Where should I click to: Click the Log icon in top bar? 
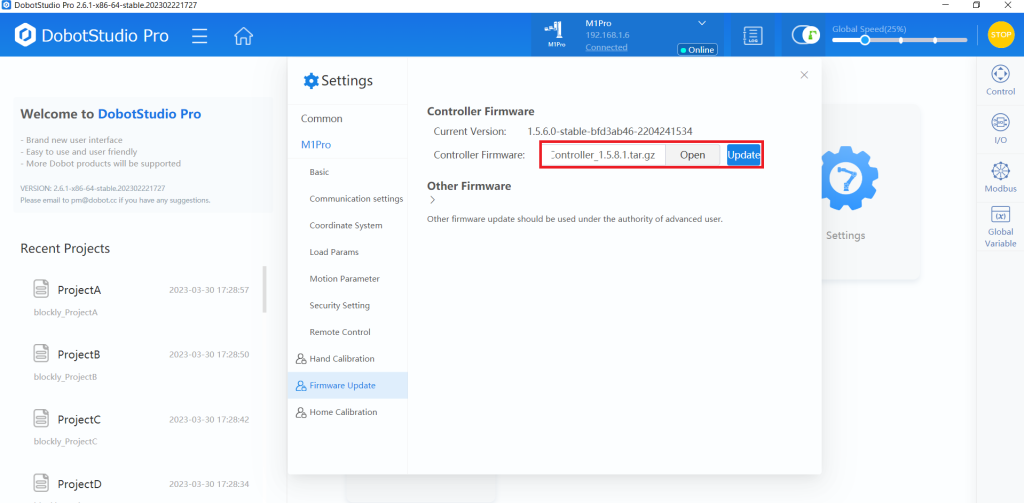click(x=753, y=36)
